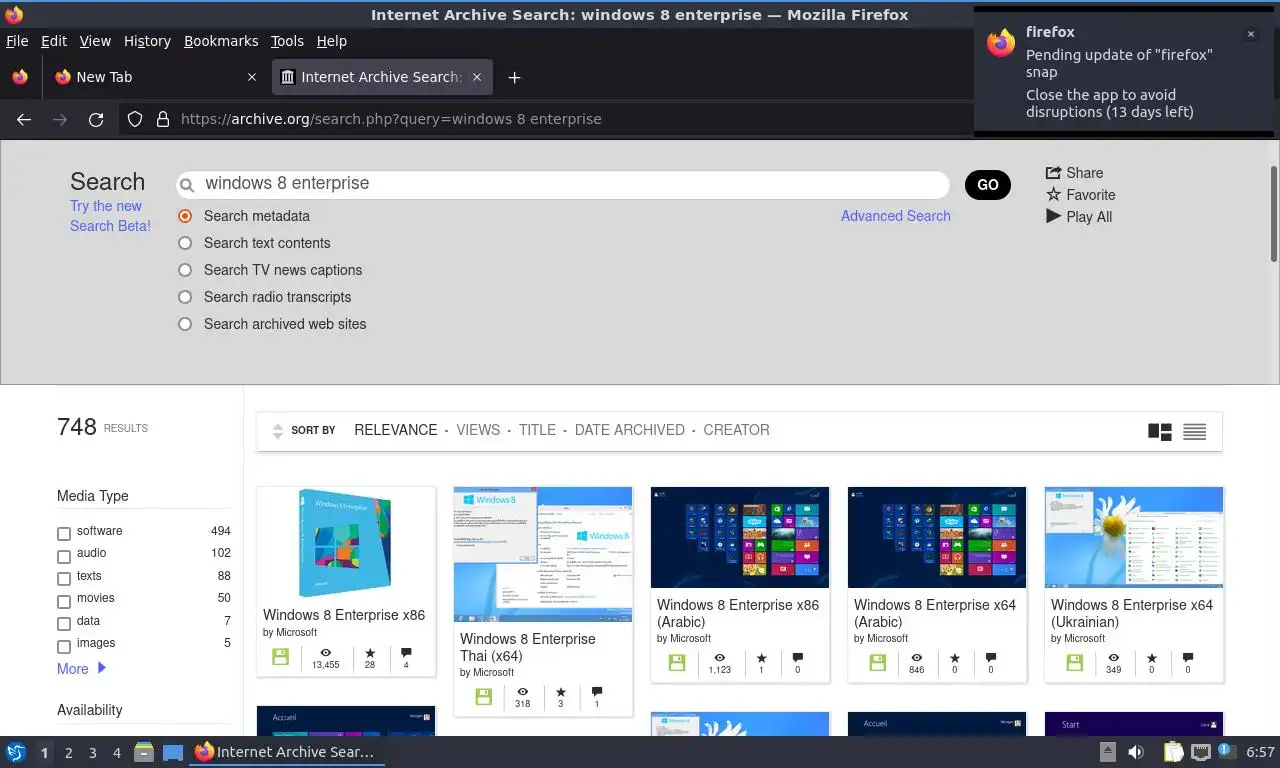Open Windows 8 Enterprise x86 box thumbnail

[x=346, y=543]
